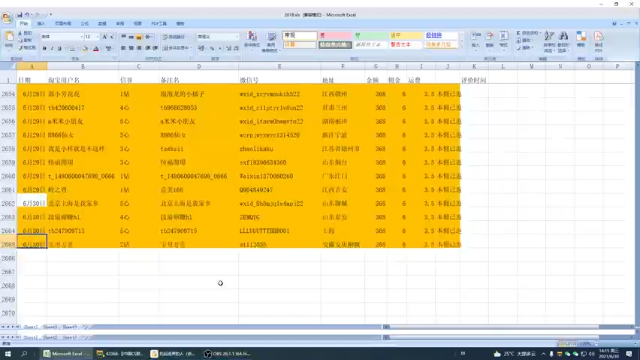
Task: Center text horizontally
Action: pyautogui.click(x=131, y=48)
